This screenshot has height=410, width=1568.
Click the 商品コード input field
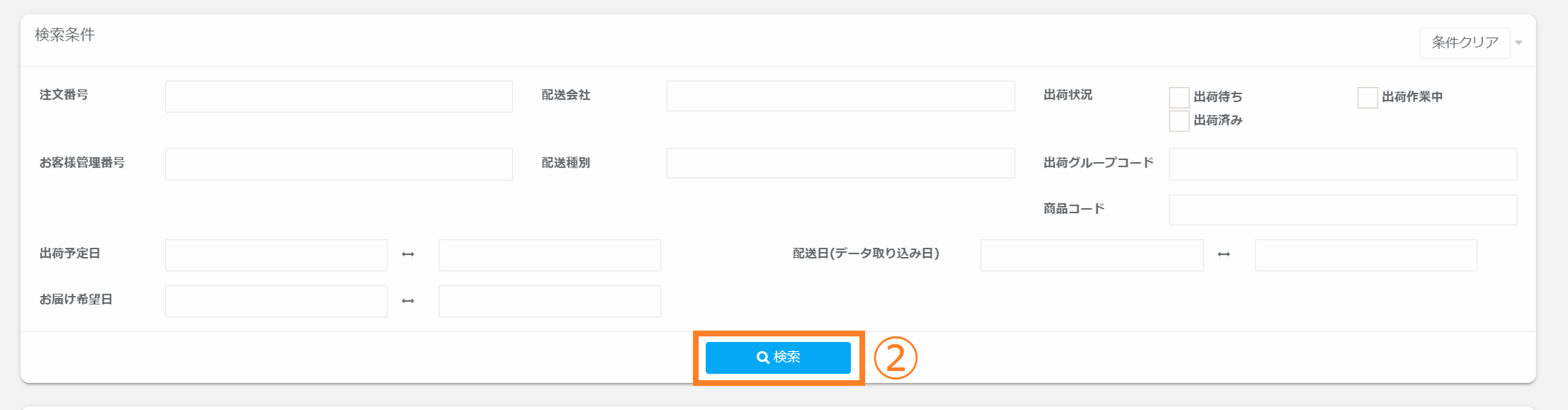(x=1342, y=210)
